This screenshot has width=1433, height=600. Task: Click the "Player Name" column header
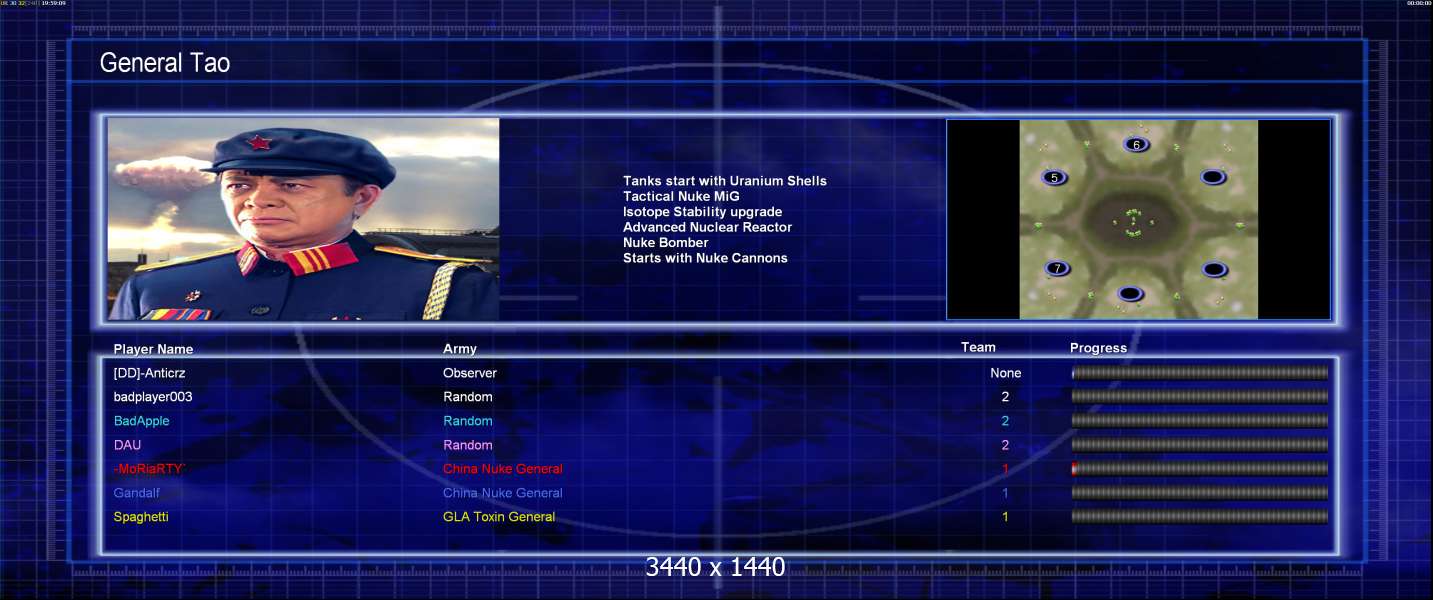153,349
